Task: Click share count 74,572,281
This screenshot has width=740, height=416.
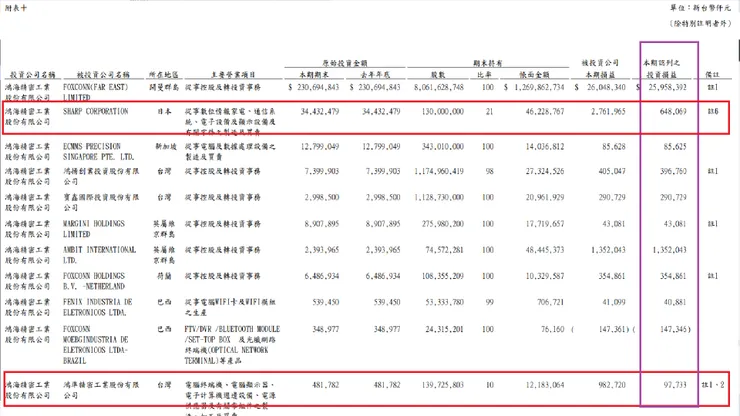Action: click(x=445, y=250)
